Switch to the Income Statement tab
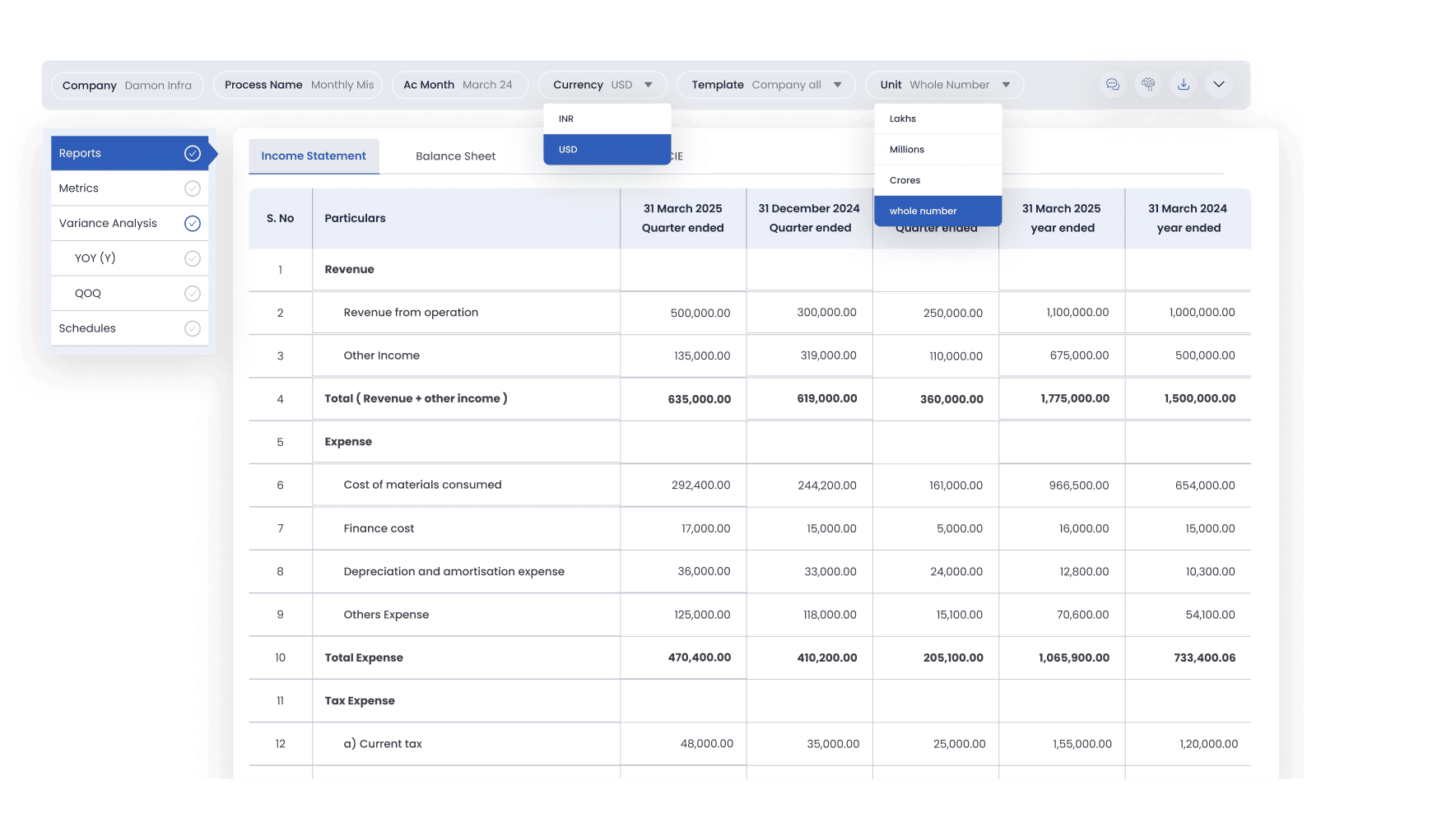This screenshot has height=827, width=1456. click(x=314, y=156)
